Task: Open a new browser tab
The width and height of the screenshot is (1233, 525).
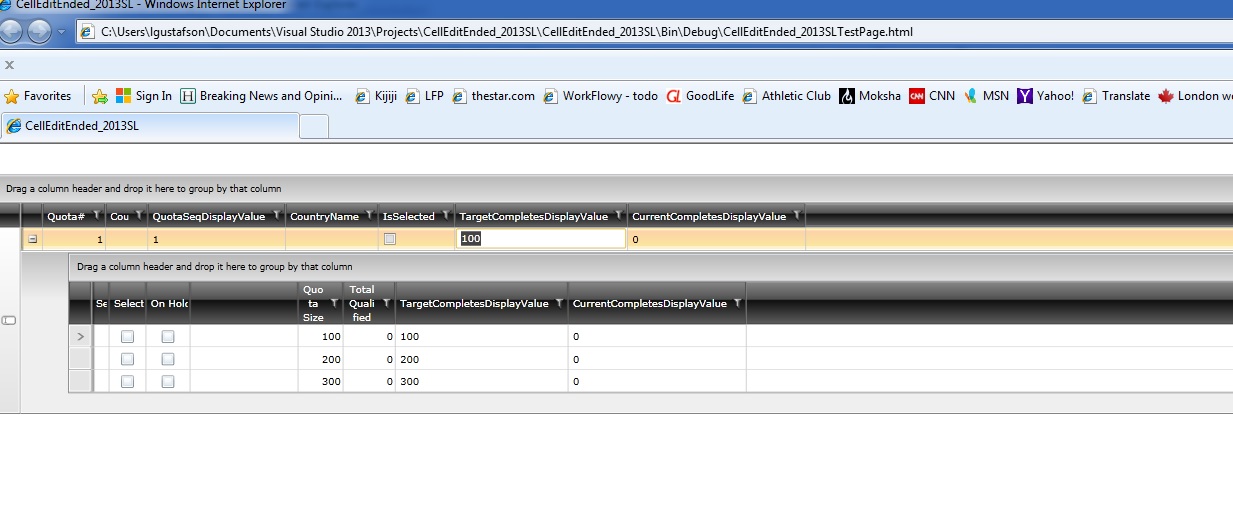Action: (314, 127)
